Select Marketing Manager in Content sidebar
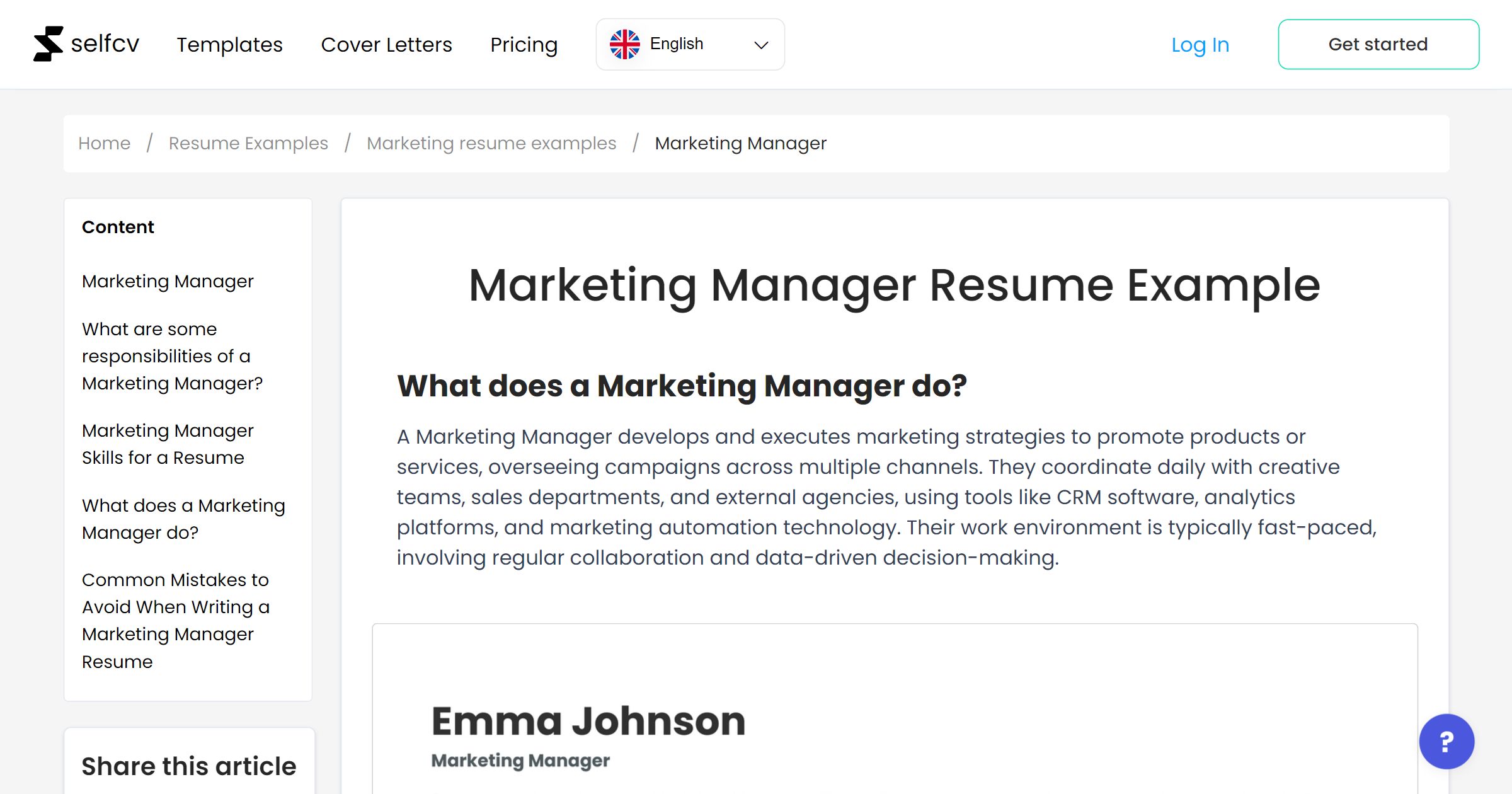Viewport: 1512px width, 794px height. (x=167, y=281)
